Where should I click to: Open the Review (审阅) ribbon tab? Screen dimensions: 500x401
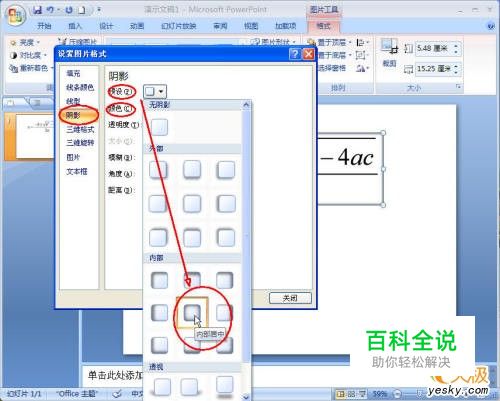tap(220, 26)
